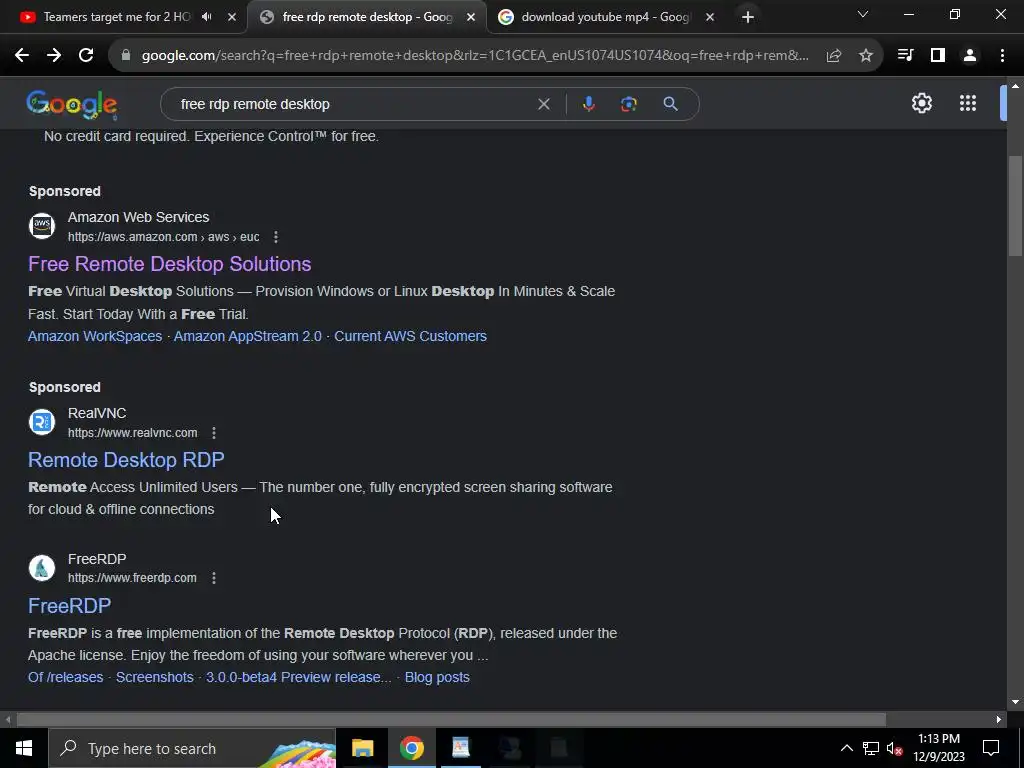Open Remote Desktop RDP RealVNC link
This screenshot has height=768, width=1024.
126,460
